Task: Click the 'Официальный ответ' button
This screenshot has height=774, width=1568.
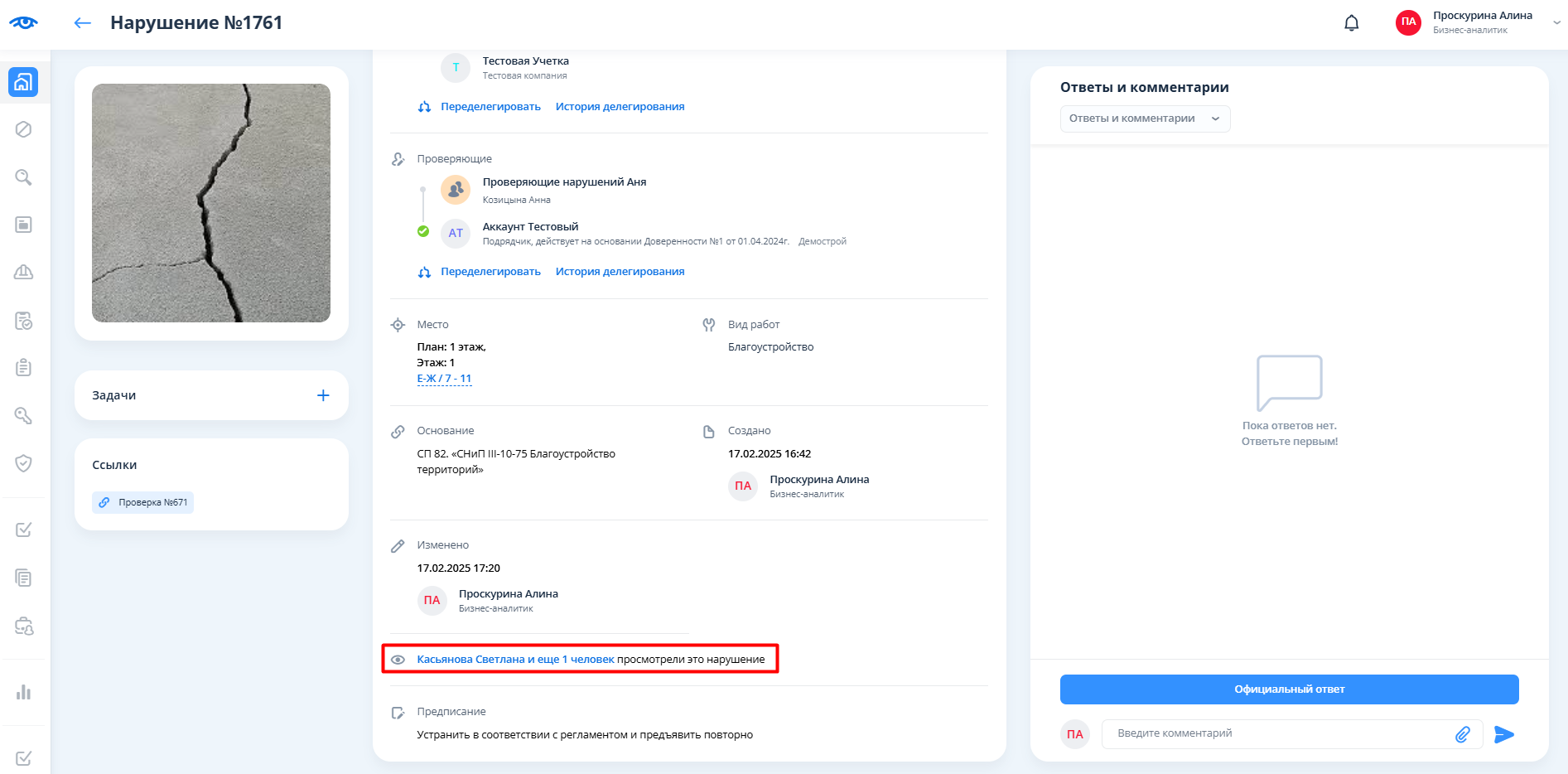Action: pyautogui.click(x=1289, y=689)
